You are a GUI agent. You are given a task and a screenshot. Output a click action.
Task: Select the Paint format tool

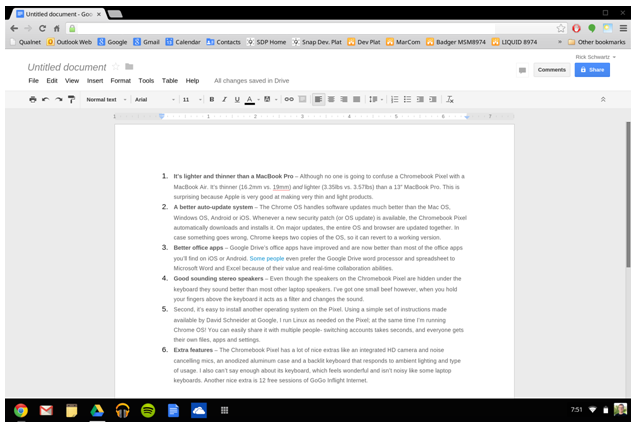71,100
